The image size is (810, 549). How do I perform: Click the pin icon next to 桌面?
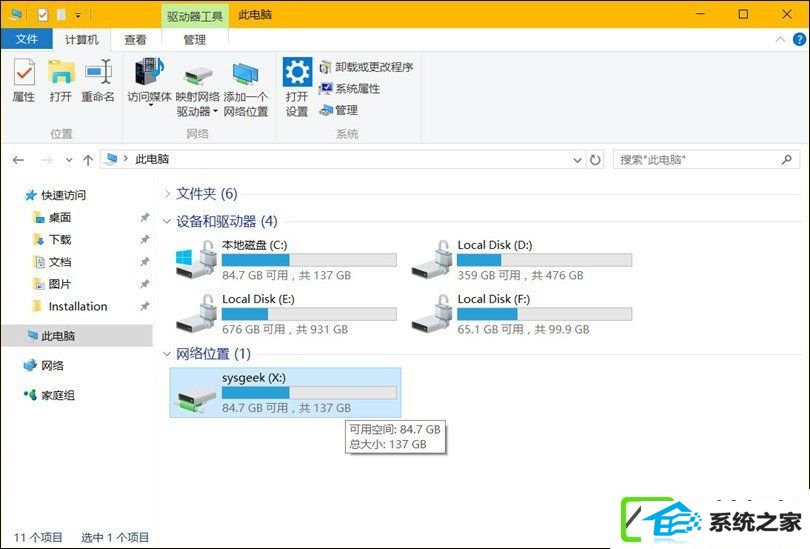click(145, 217)
